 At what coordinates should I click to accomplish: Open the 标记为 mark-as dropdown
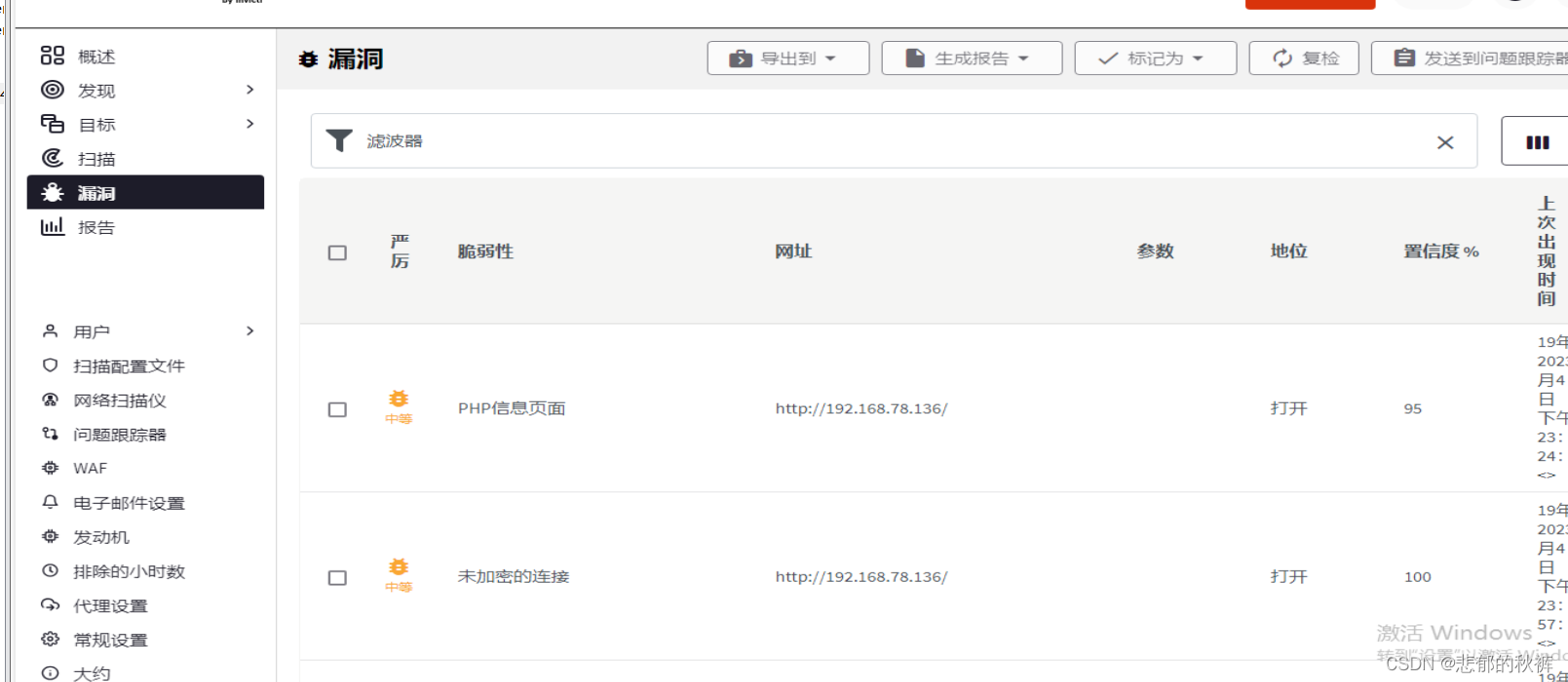[x=1156, y=58]
